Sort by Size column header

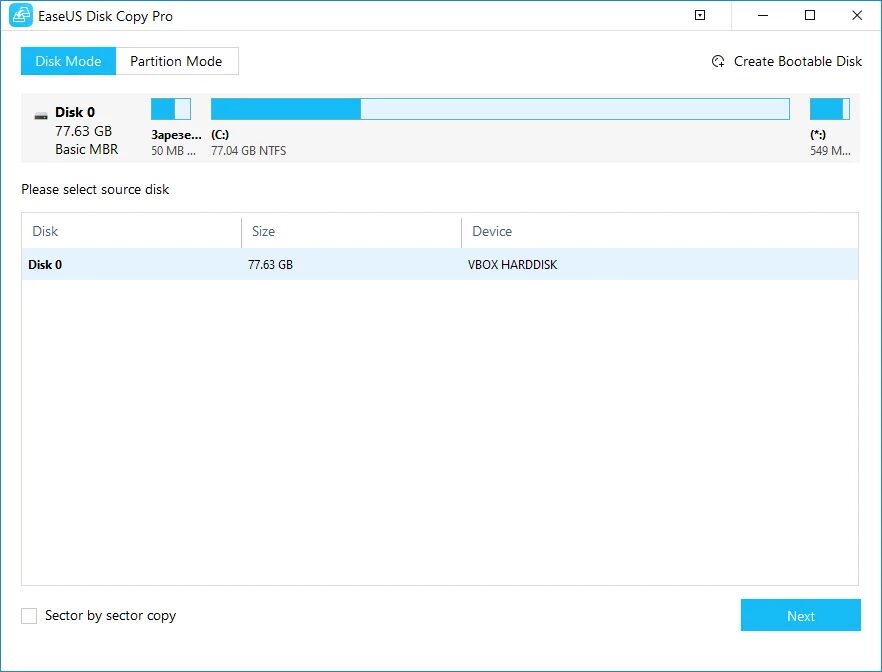point(352,231)
